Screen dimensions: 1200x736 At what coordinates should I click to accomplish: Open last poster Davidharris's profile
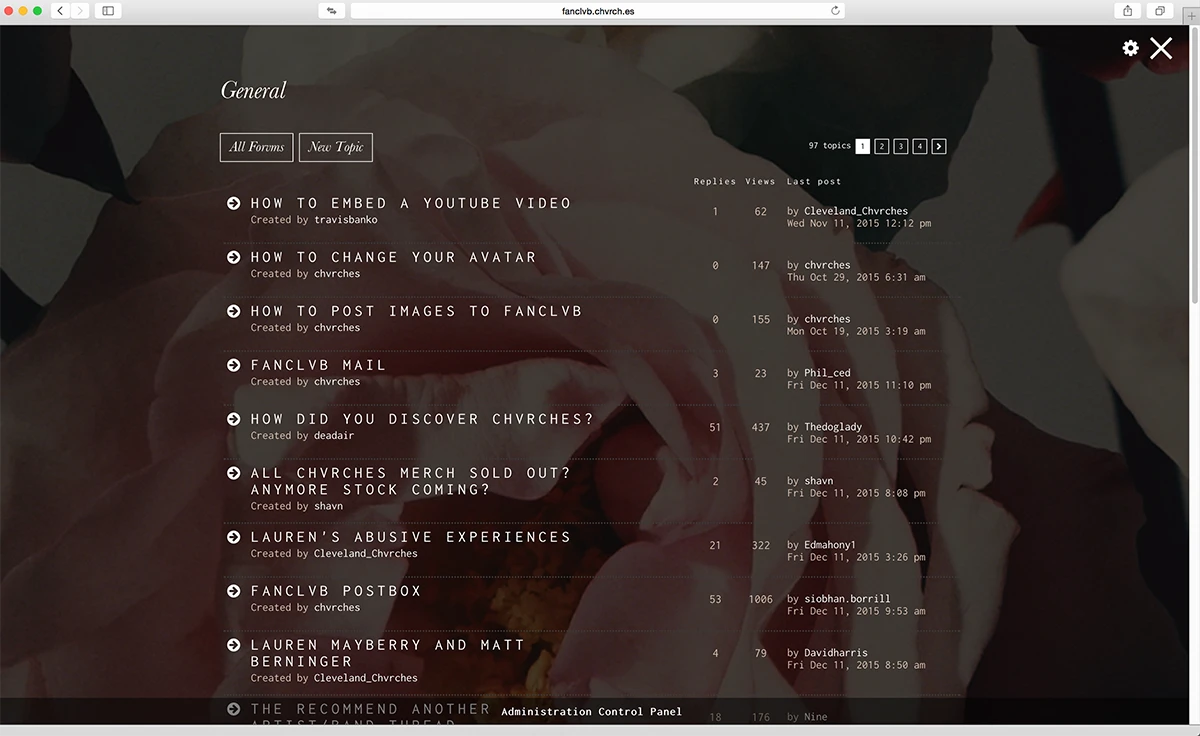tap(836, 653)
